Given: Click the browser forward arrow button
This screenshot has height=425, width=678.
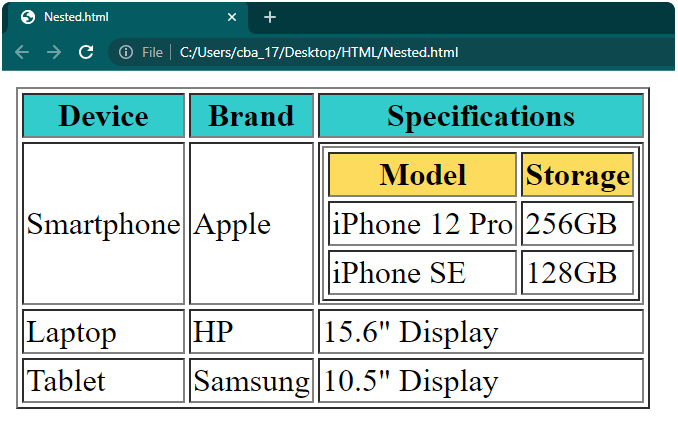Looking at the screenshot, I should (x=54, y=52).
